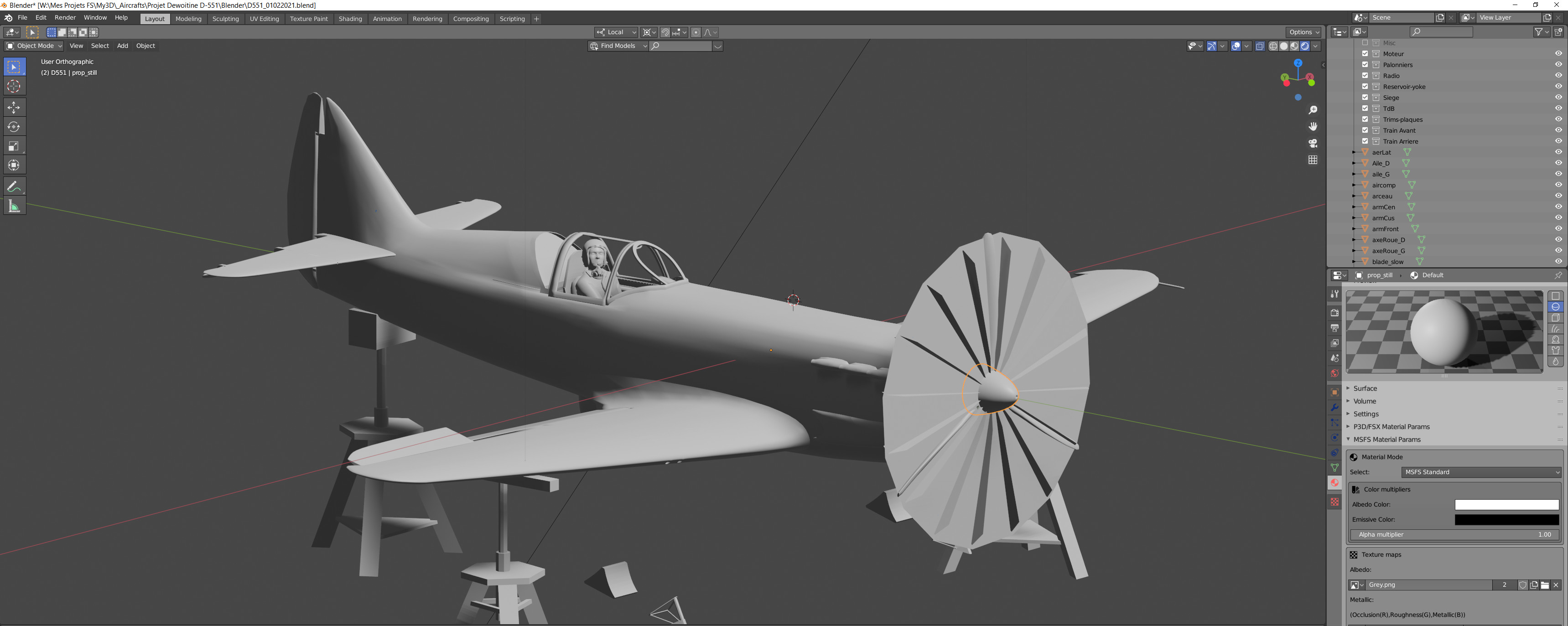Hide the Radio collection with eye icon
The height and width of the screenshot is (626, 1568).
(1558, 75)
